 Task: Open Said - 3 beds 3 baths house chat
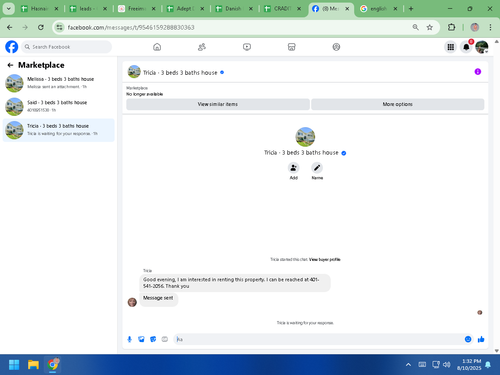59,106
